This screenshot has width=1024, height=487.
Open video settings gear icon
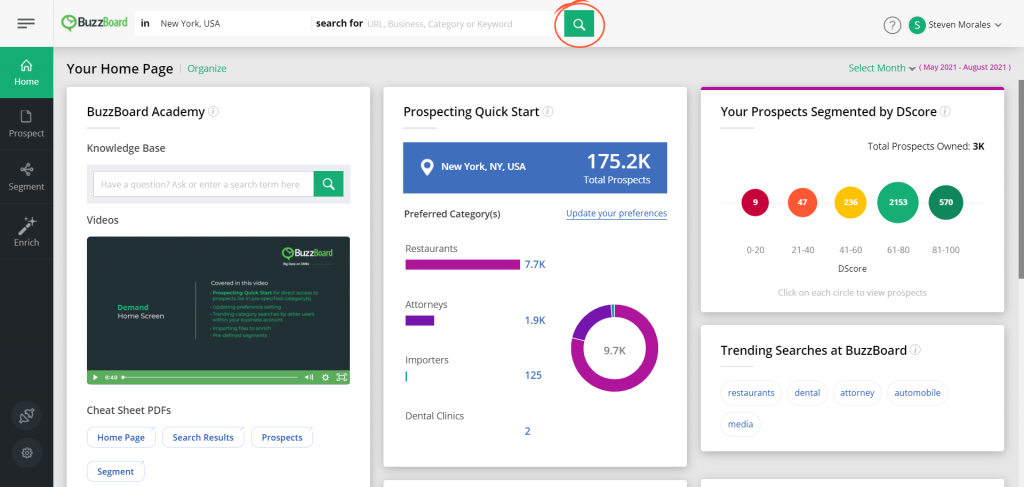click(x=325, y=377)
